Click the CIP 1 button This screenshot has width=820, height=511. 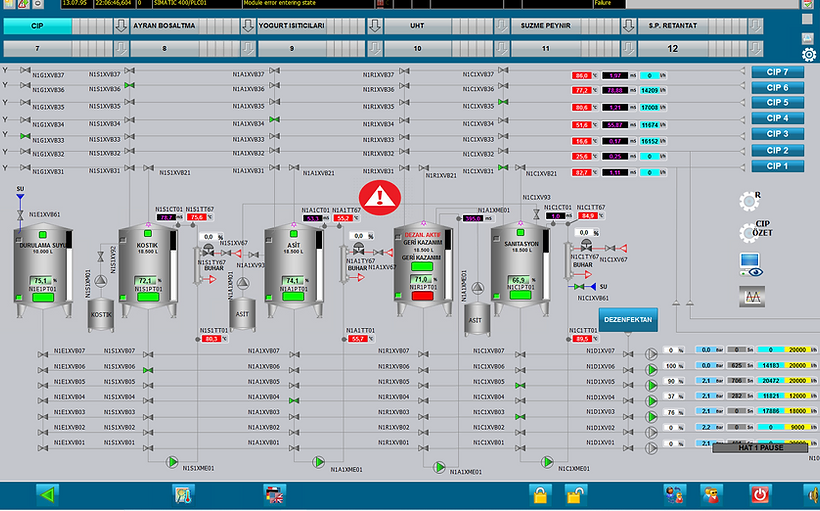[778, 166]
